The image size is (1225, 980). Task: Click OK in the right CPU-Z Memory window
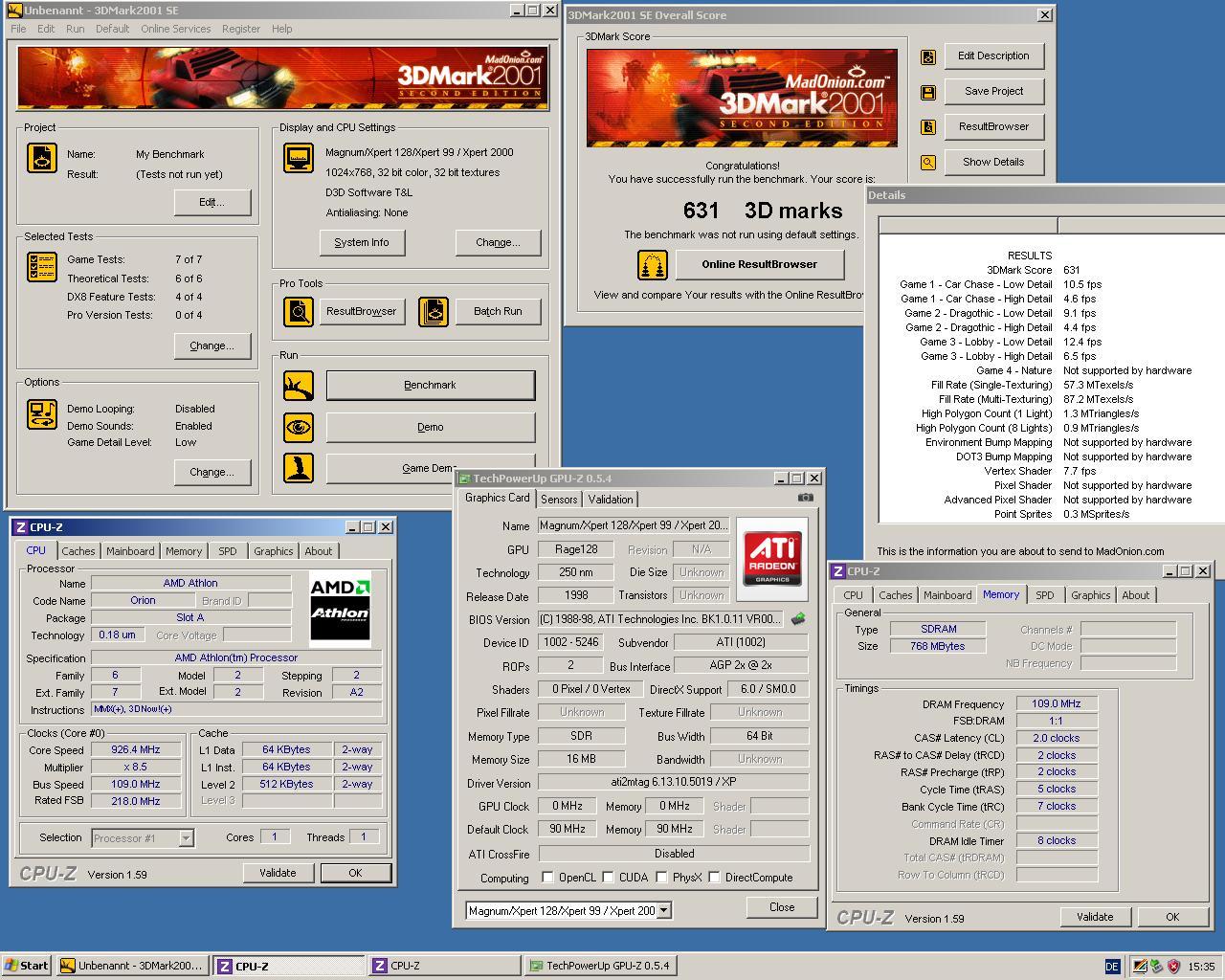tap(1172, 917)
